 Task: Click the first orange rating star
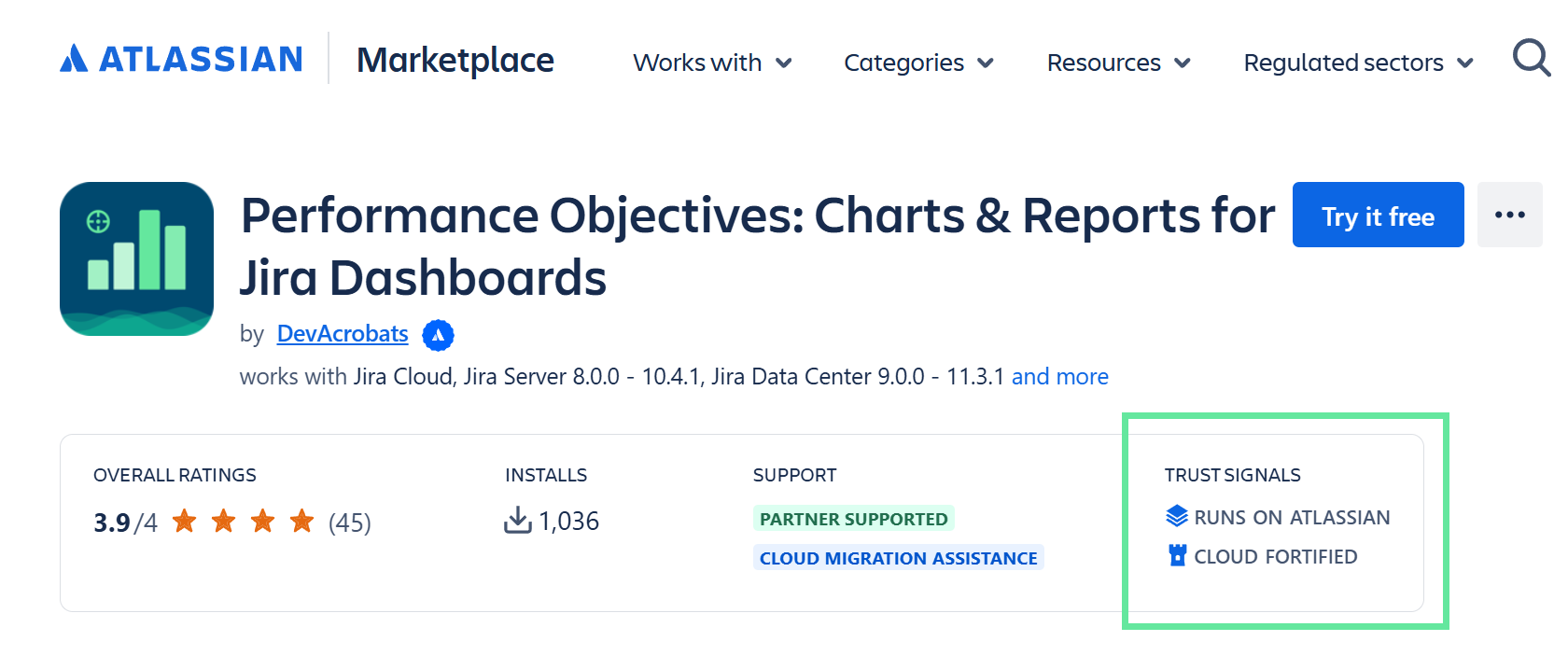click(185, 521)
